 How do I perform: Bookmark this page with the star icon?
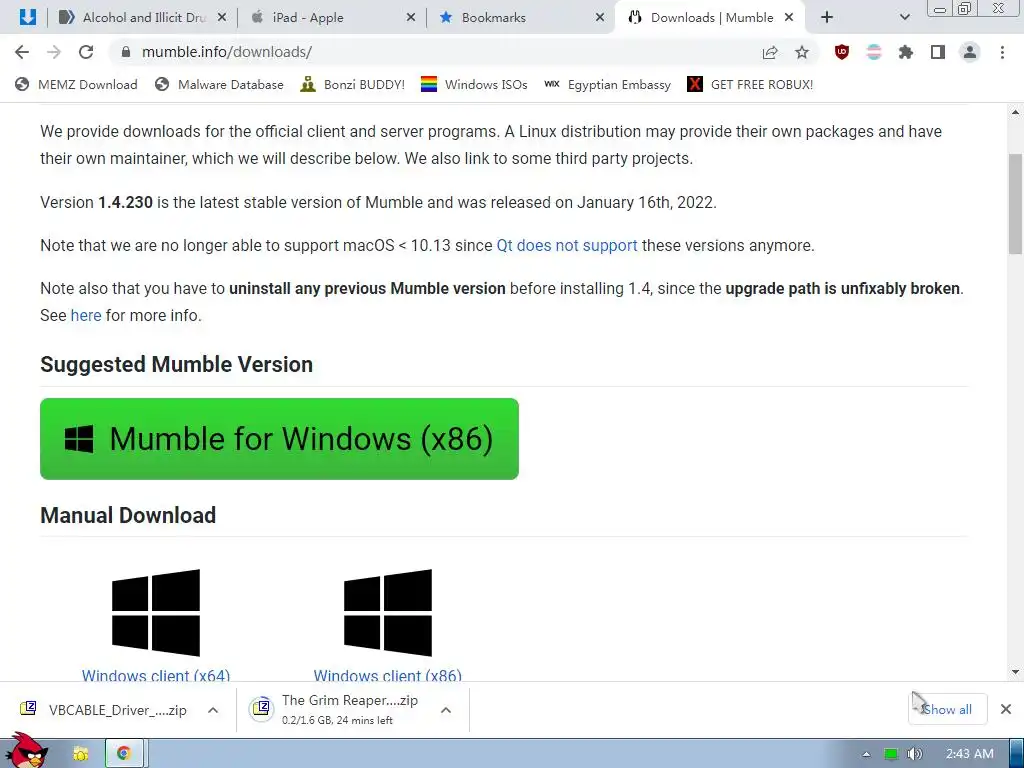[x=802, y=52]
